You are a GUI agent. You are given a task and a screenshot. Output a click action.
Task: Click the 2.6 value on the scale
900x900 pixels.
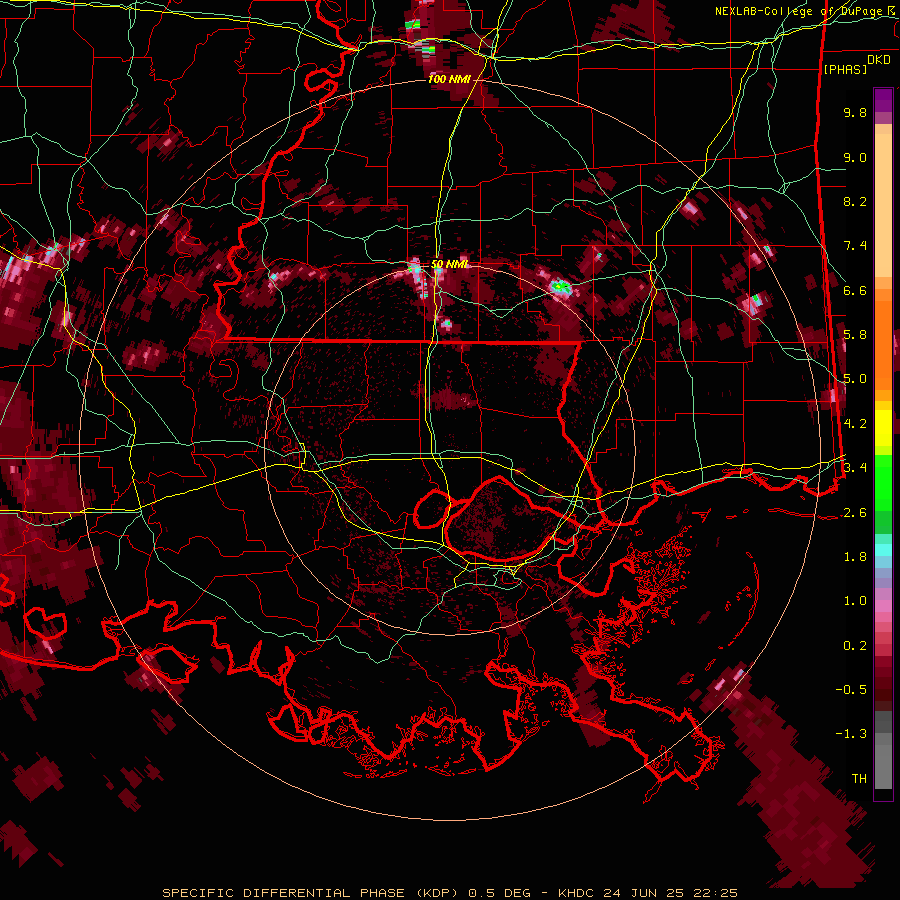(855, 513)
